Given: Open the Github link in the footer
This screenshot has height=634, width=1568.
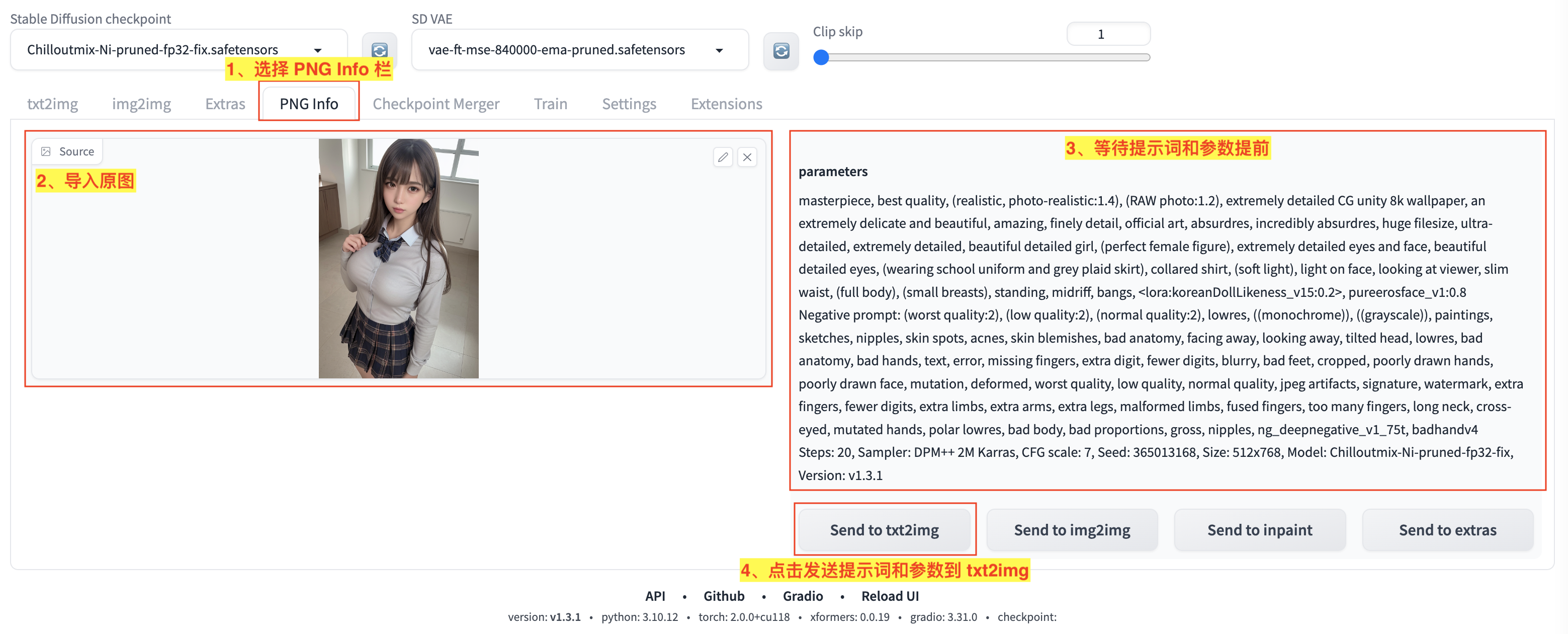Looking at the screenshot, I should [x=723, y=596].
